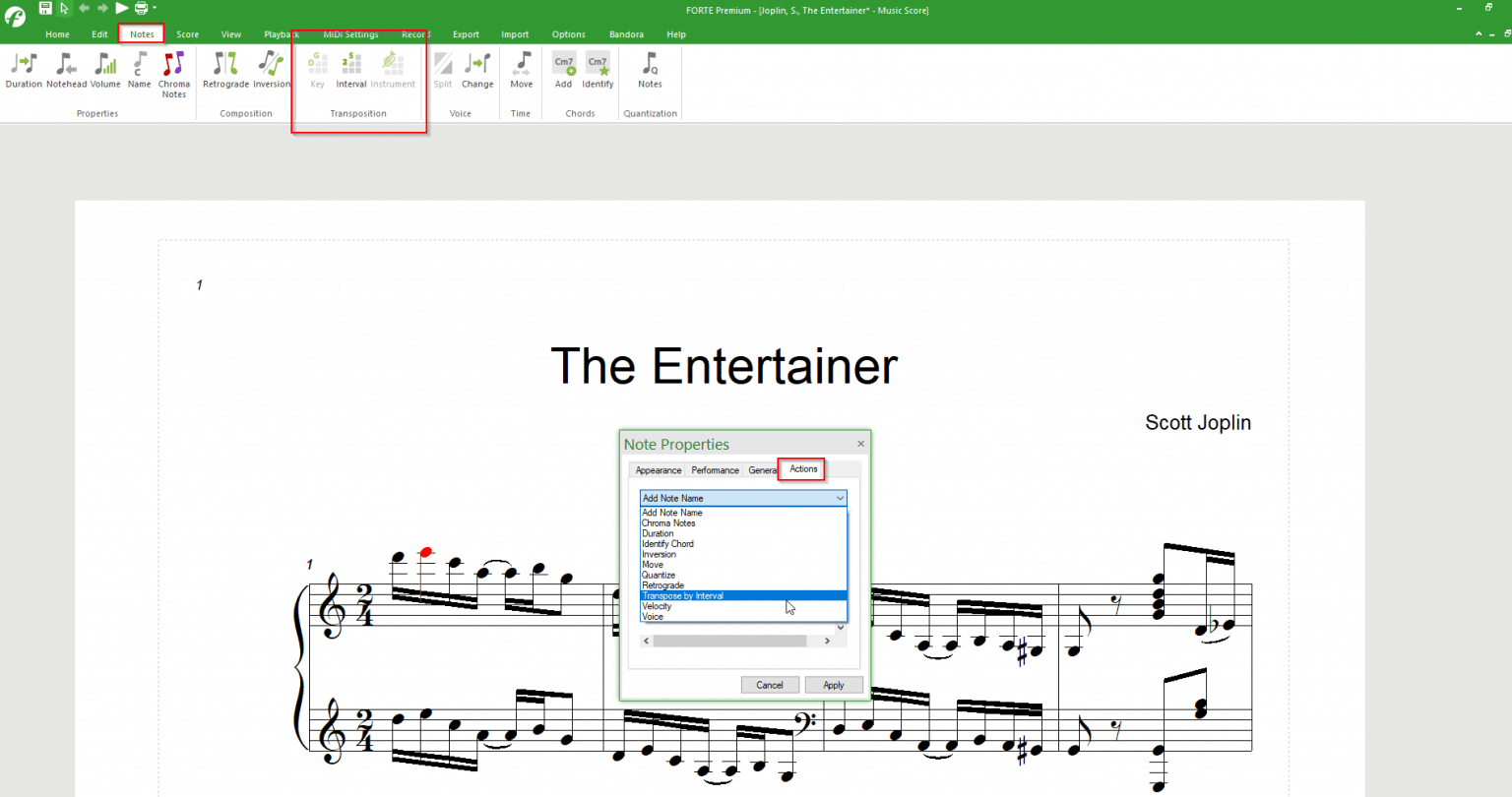
Task: Select Actions tab in Note Properties
Action: pyautogui.click(x=803, y=469)
